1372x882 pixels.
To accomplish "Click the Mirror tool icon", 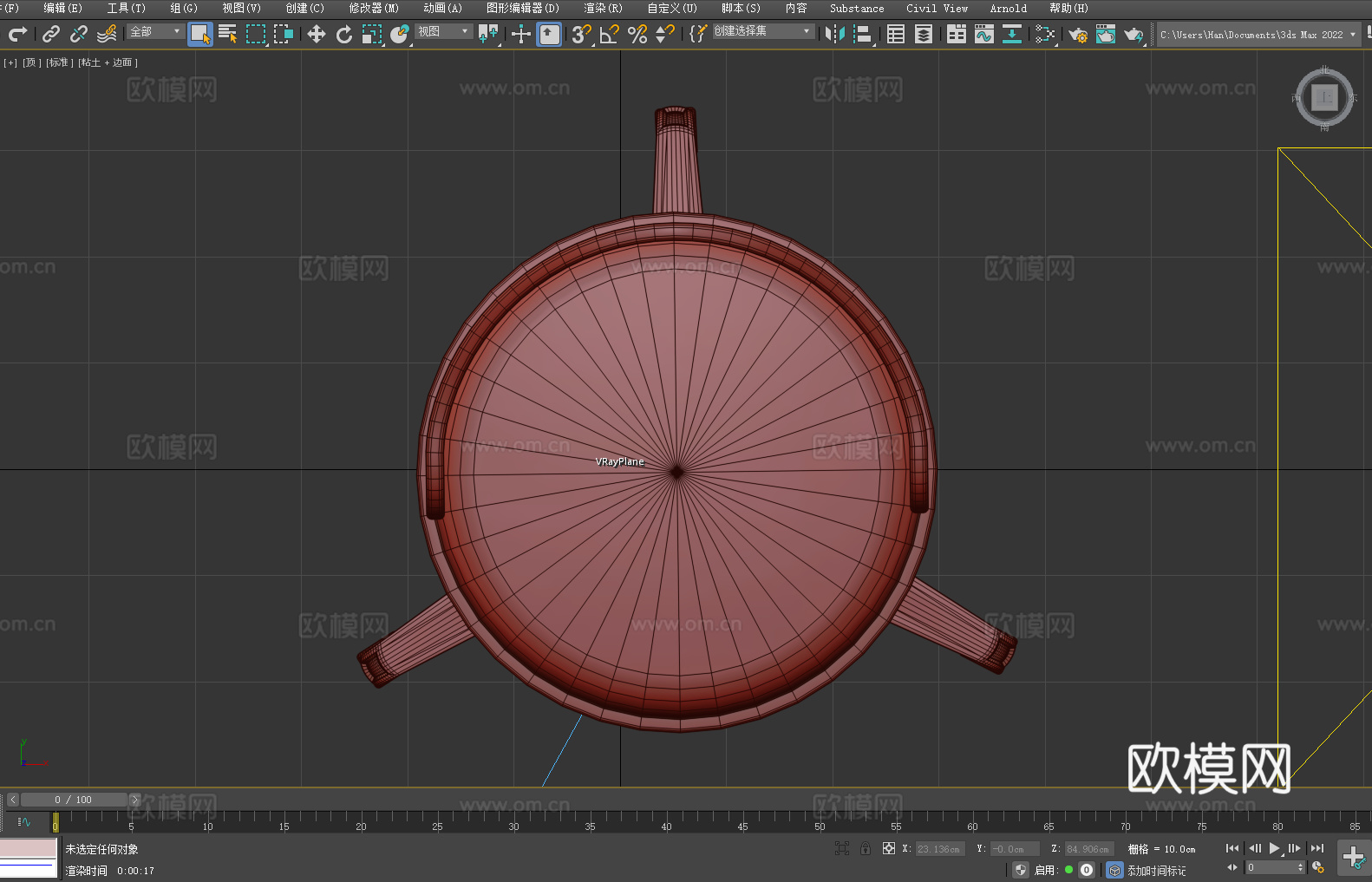I will (835, 34).
